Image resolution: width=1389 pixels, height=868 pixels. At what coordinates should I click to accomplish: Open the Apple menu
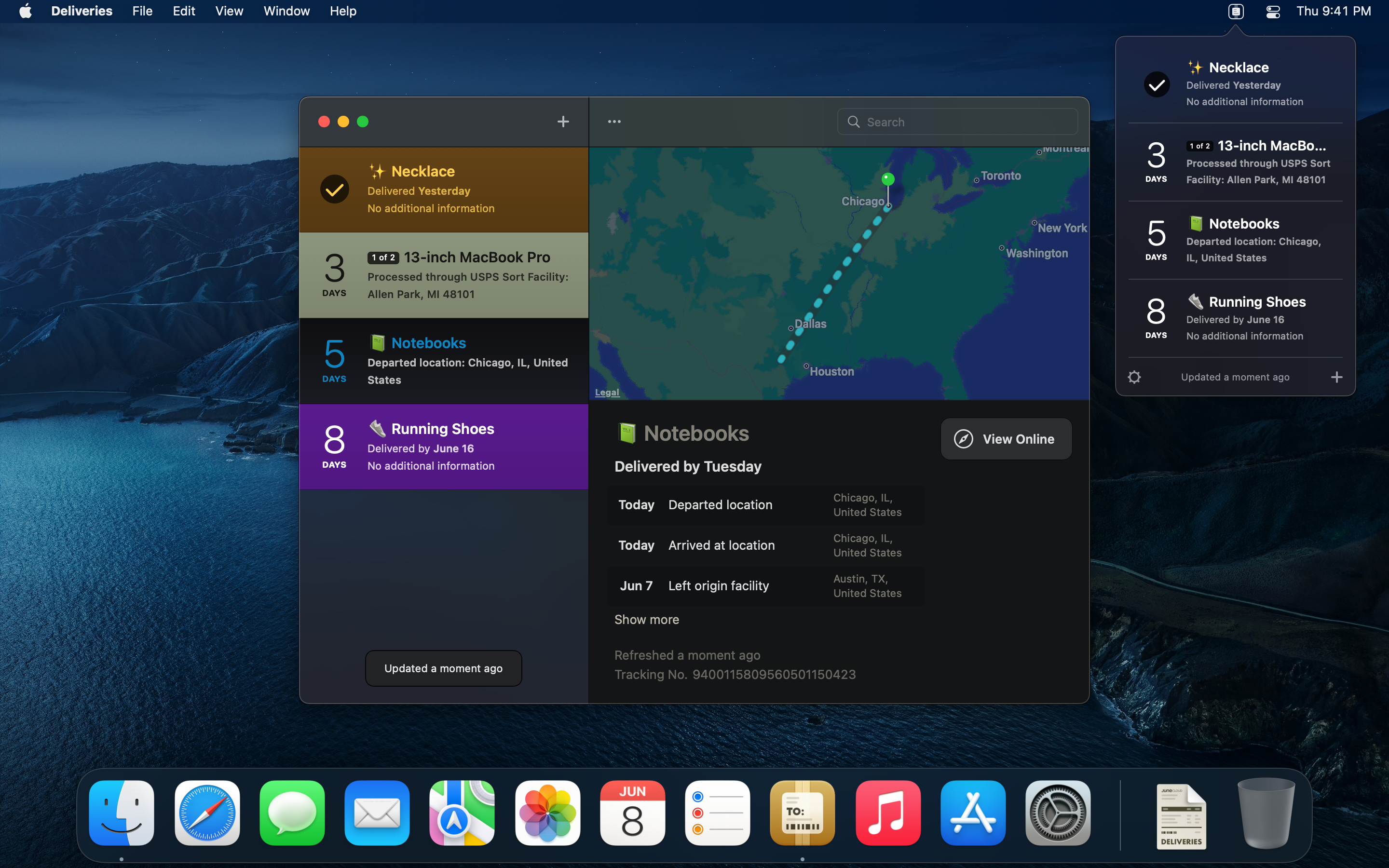coord(25,11)
